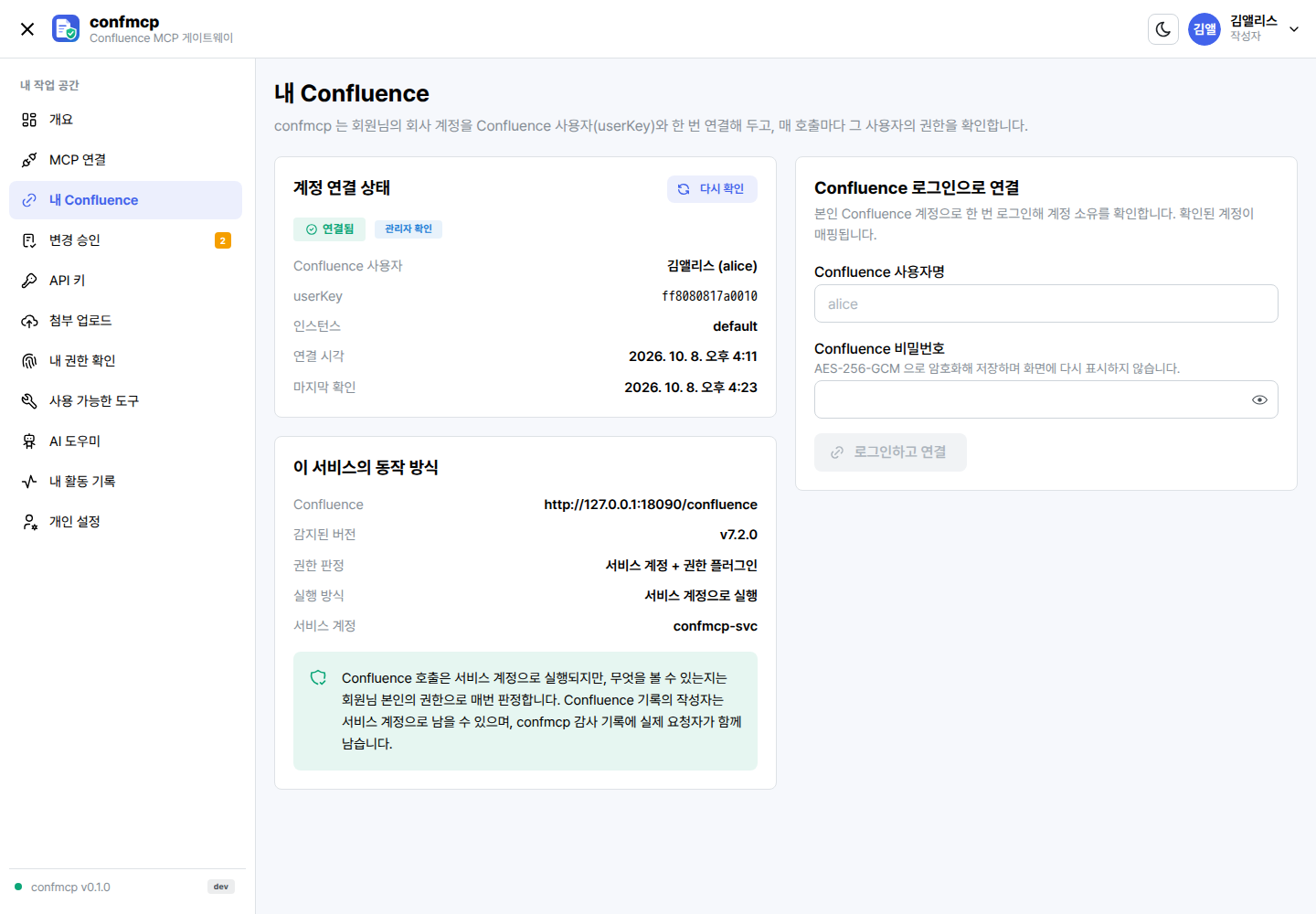Click the shield icon in the info notice
This screenshot has width=1316, height=914.
(318, 678)
